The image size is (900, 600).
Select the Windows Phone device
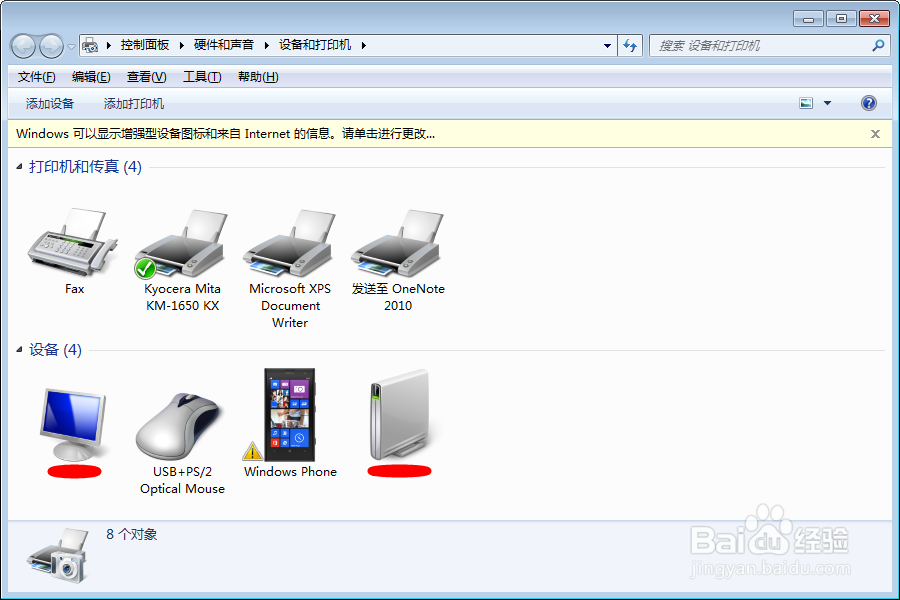pyautogui.click(x=290, y=423)
